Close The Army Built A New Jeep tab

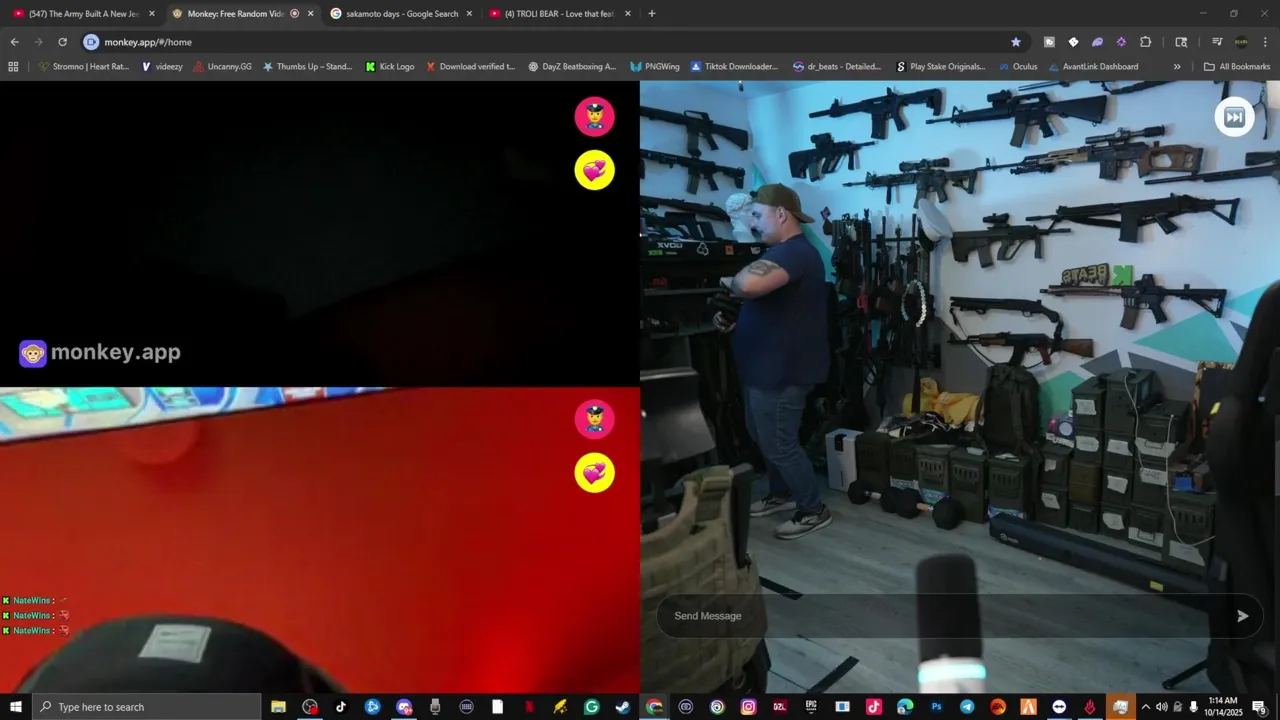click(152, 14)
